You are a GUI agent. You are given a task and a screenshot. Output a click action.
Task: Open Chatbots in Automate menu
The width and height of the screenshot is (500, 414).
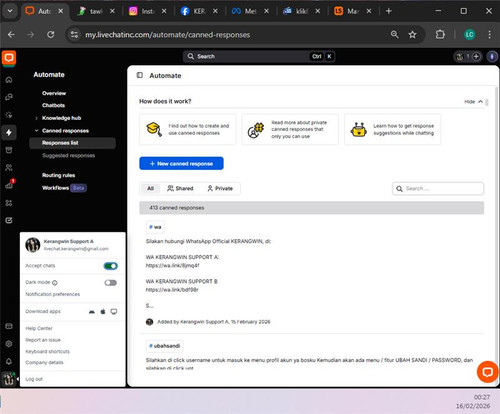[53, 105]
